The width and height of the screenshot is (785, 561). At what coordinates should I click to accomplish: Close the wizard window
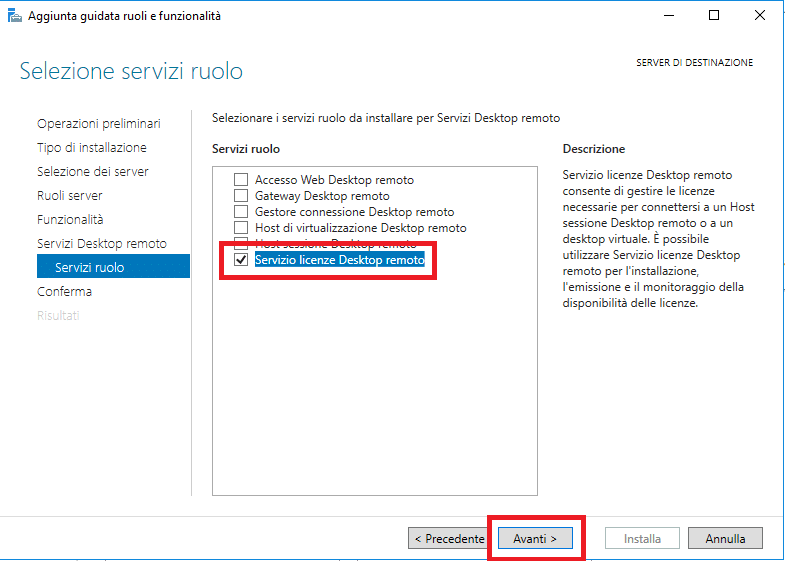pyautogui.click(x=759, y=16)
